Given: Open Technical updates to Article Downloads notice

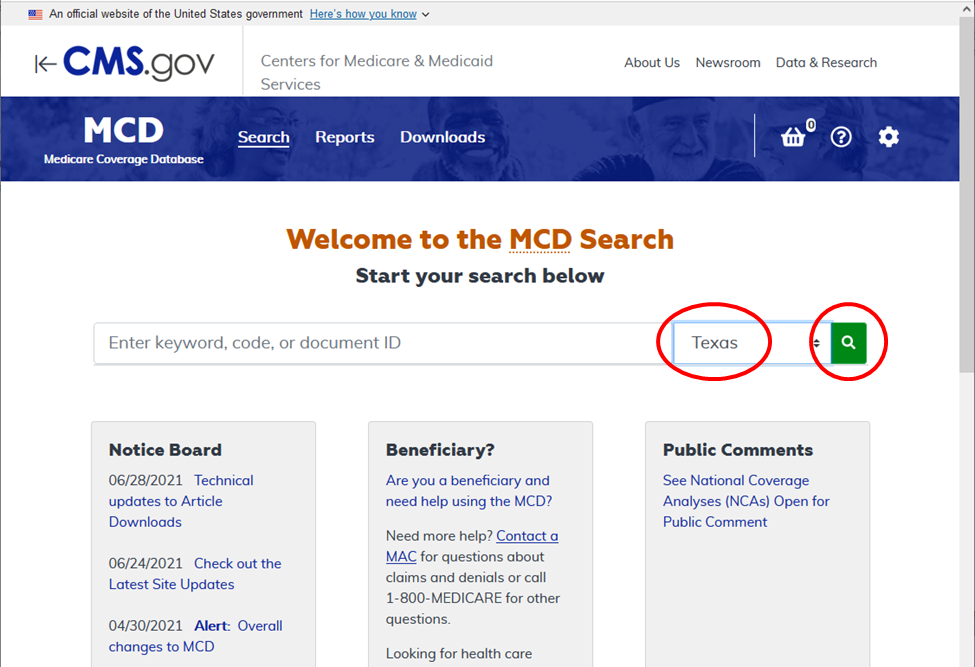Looking at the screenshot, I should coord(181,501).
